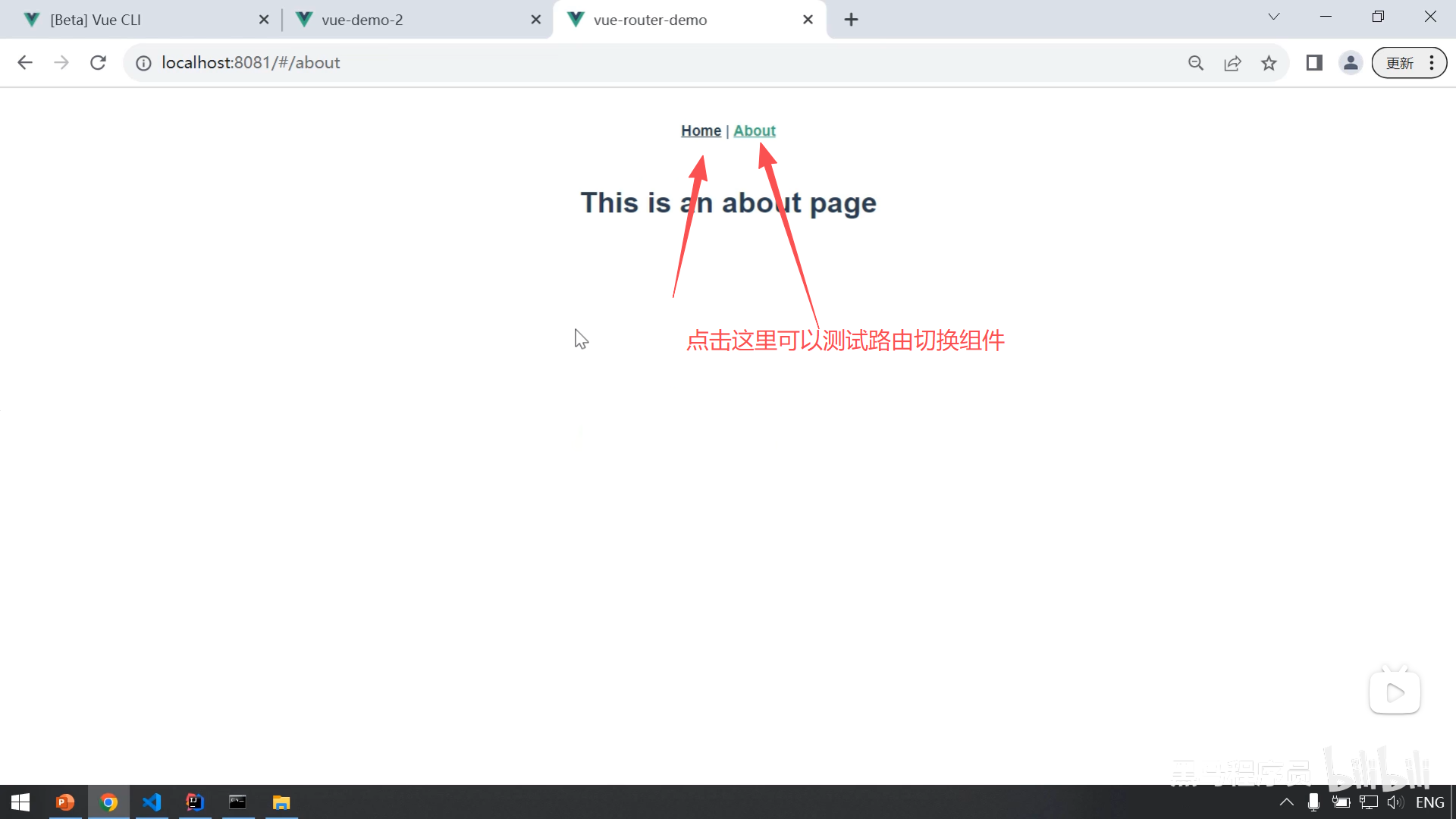Screen dimensions: 1456x819
Task: Navigate to the Home link
Action: pos(701,130)
